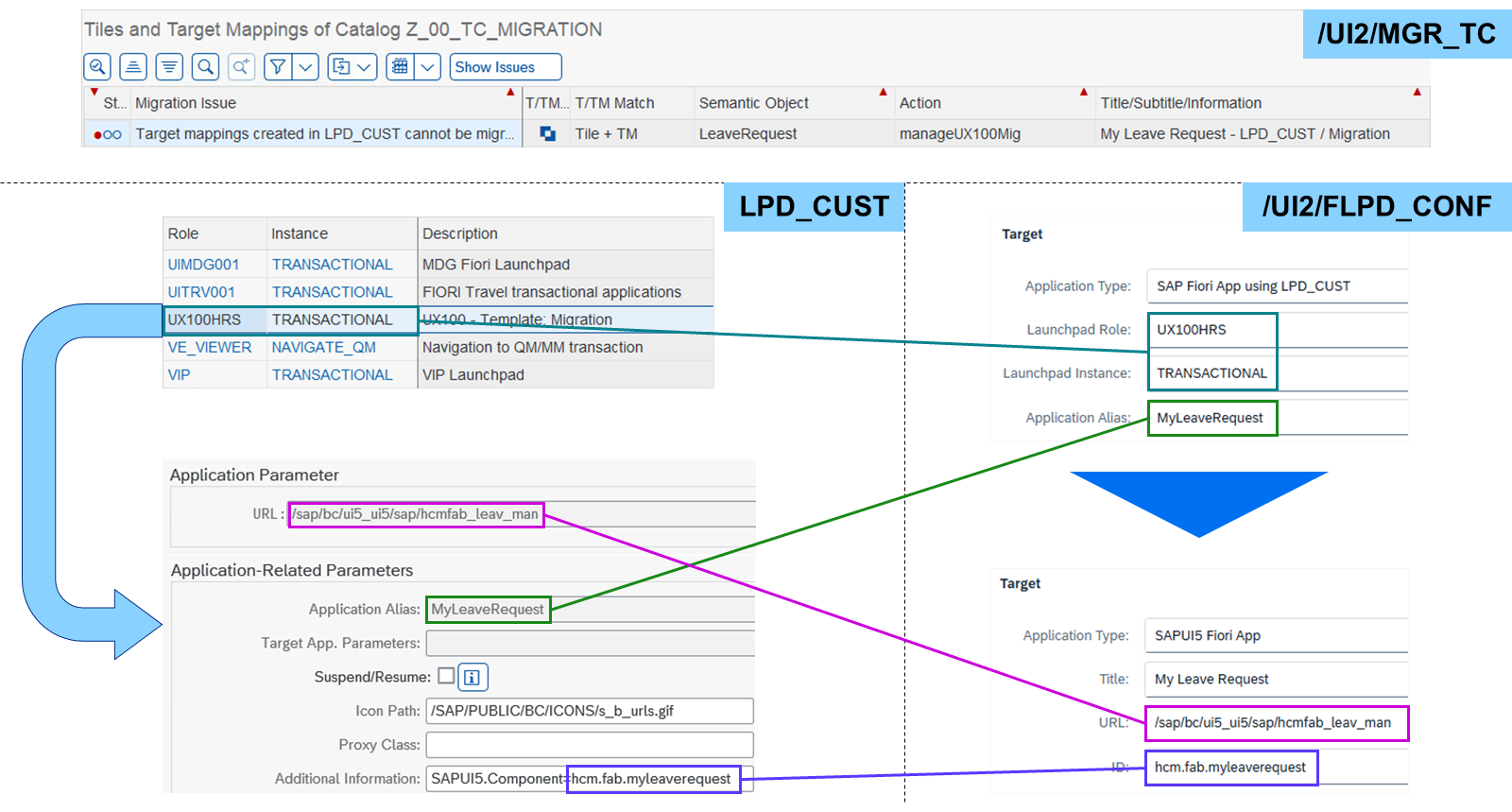The height and width of the screenshot is (812, 1512).
Task: Click the Target App. Parameters field
Action: [591, 643]
